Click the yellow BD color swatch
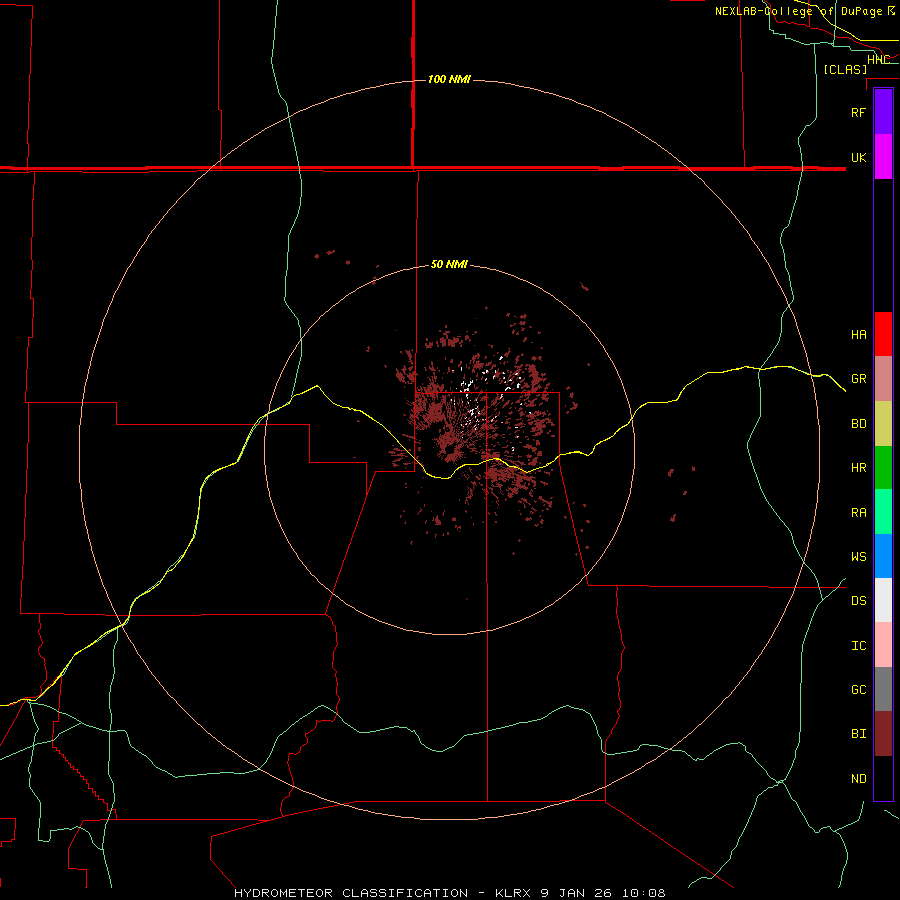The image size is (900, 900). [x=883, y=424]
